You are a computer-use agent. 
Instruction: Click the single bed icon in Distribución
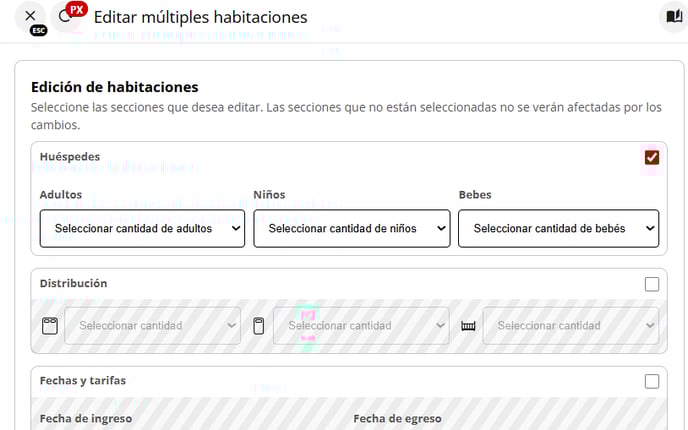(259, 326)
